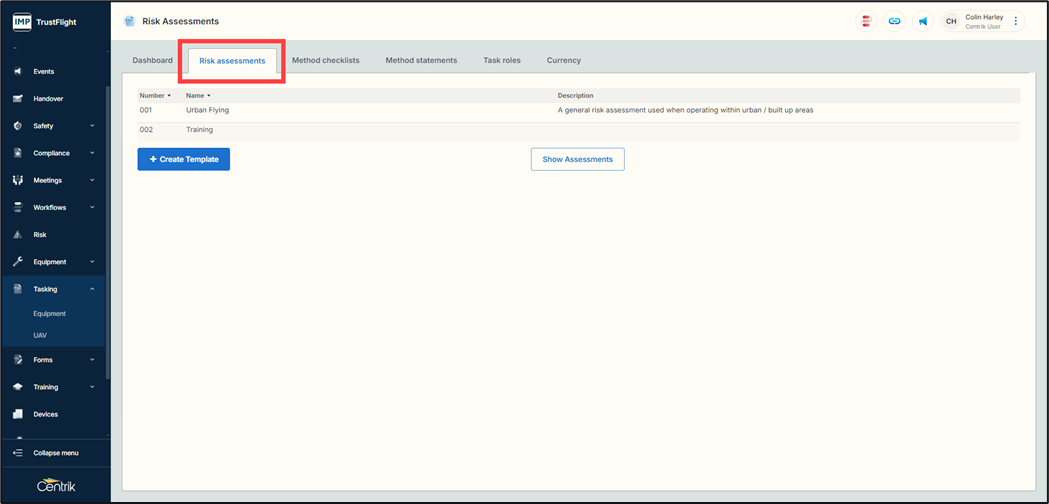This screenshot has height=504, width=1049.
Task: Click the red database icon in header
Action: 867,21
